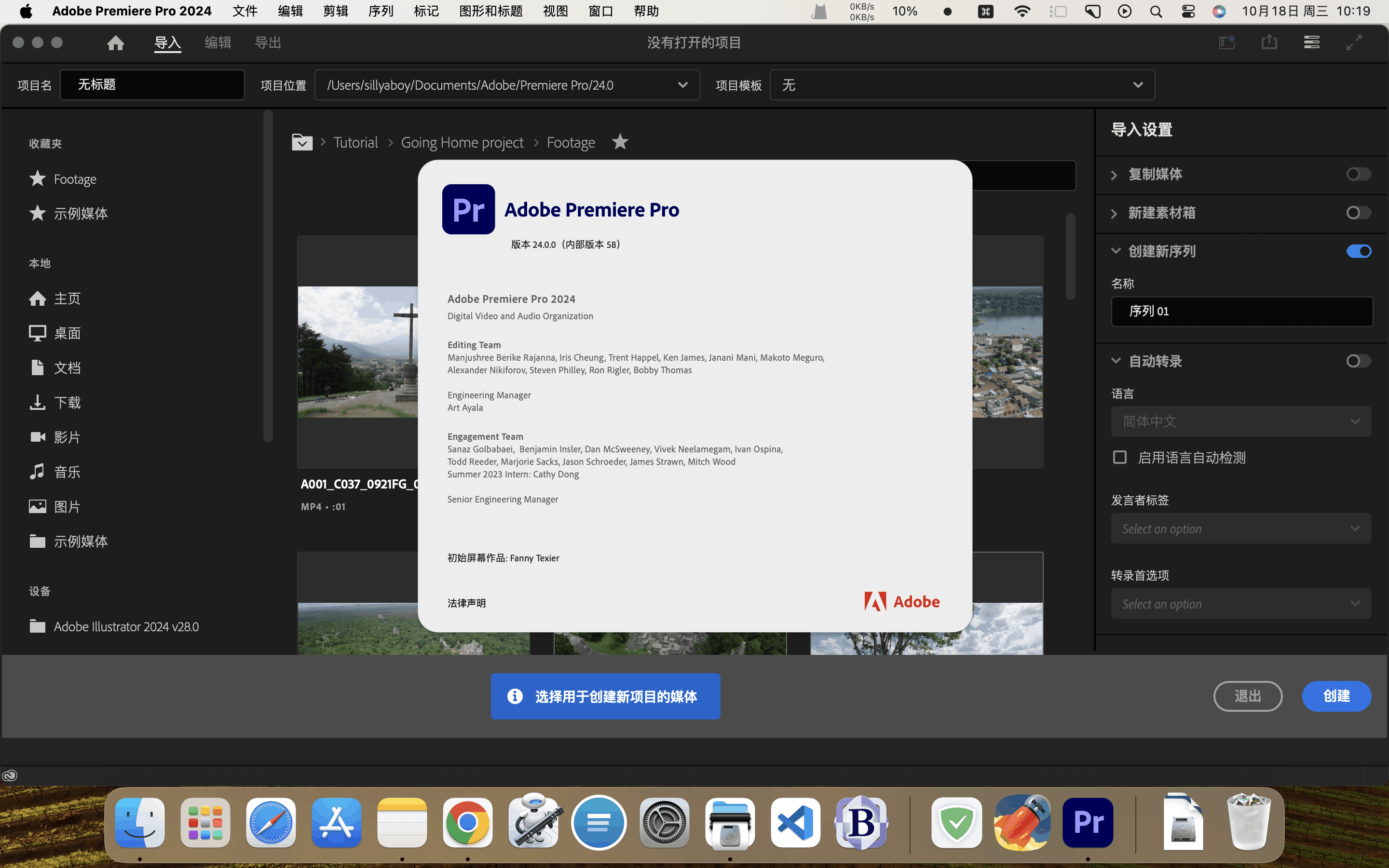The height and width of the screenshot is (868, 1389).
Task: Select the A001_C037 cross clip thumbnail
Action: pyautogui.click(x=357, y=352)
